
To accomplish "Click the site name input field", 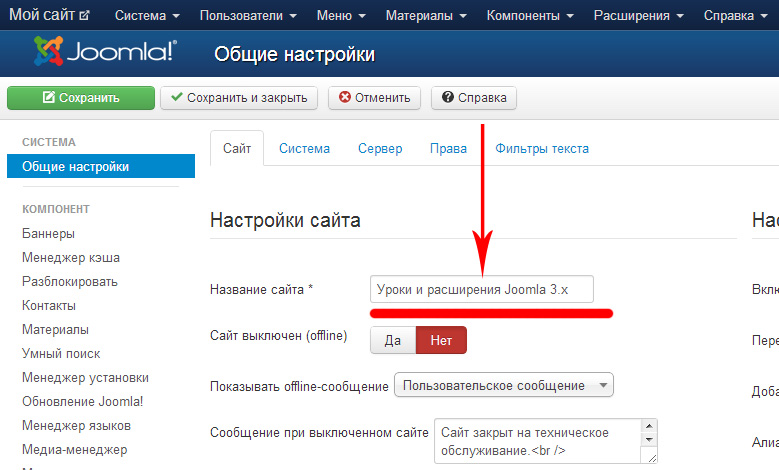I will click(481, 289).
